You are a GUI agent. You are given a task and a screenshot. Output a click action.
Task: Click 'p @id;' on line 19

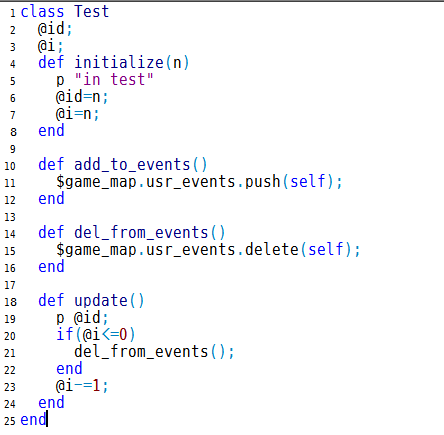tap(82, 317)
